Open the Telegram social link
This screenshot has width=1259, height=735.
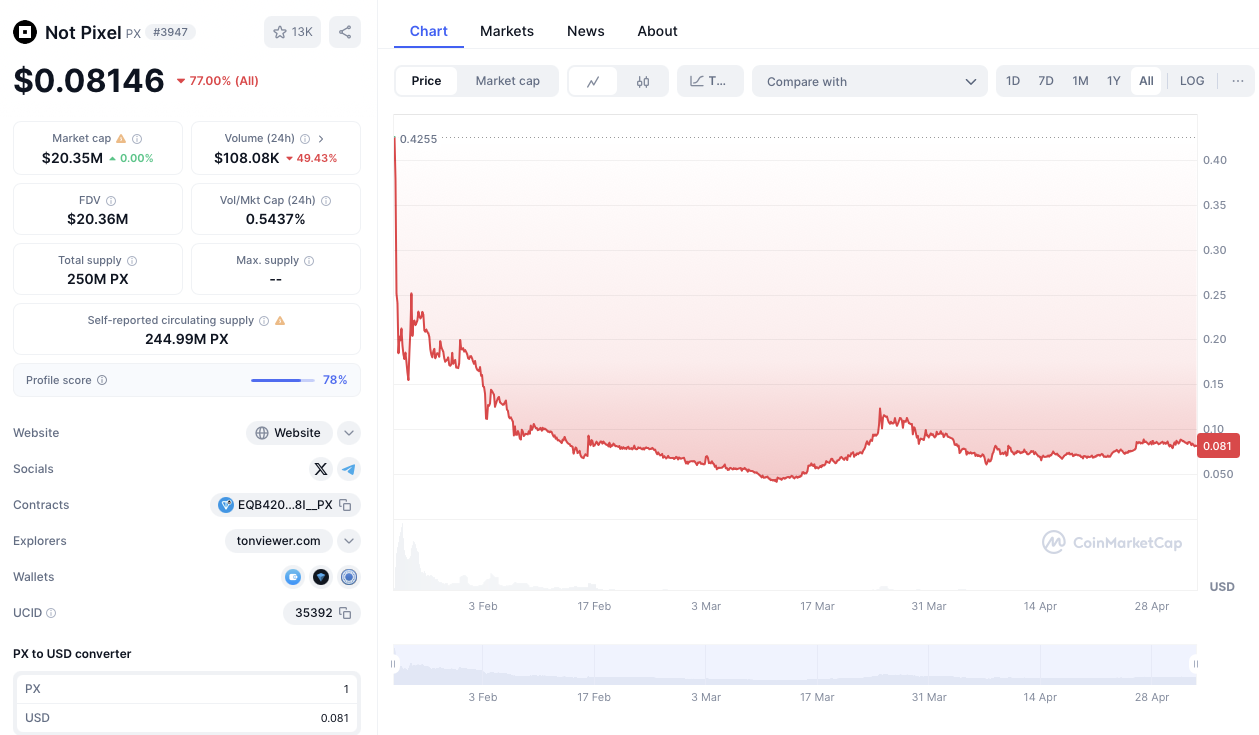point(349,469)
